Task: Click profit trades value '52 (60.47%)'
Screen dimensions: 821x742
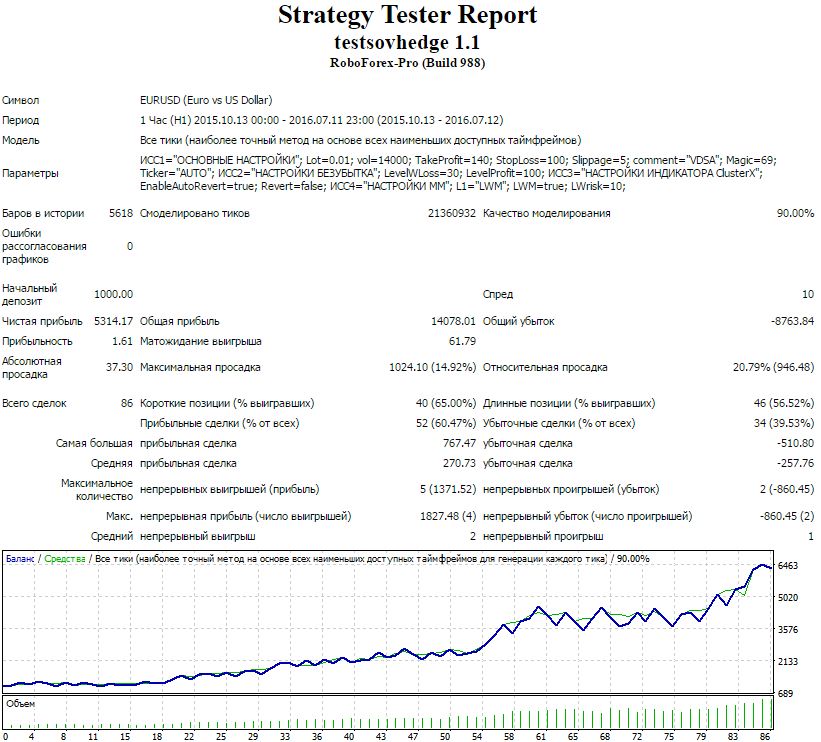Action: (446, 423)
